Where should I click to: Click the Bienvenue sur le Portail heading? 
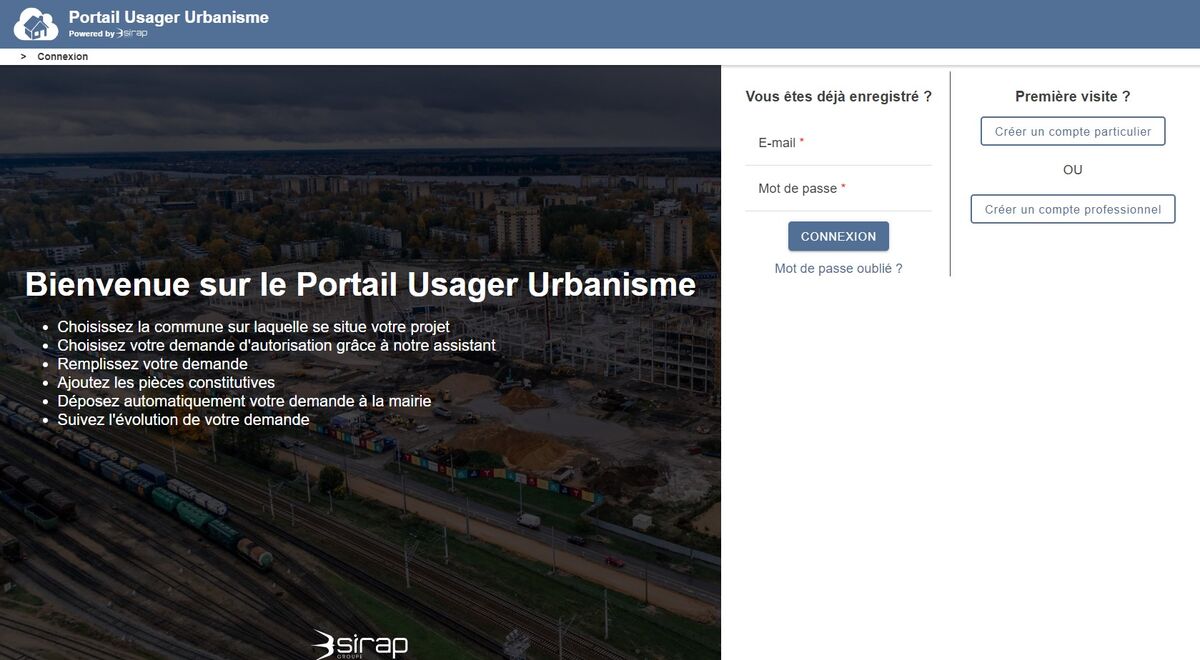[x=360, y=284]
